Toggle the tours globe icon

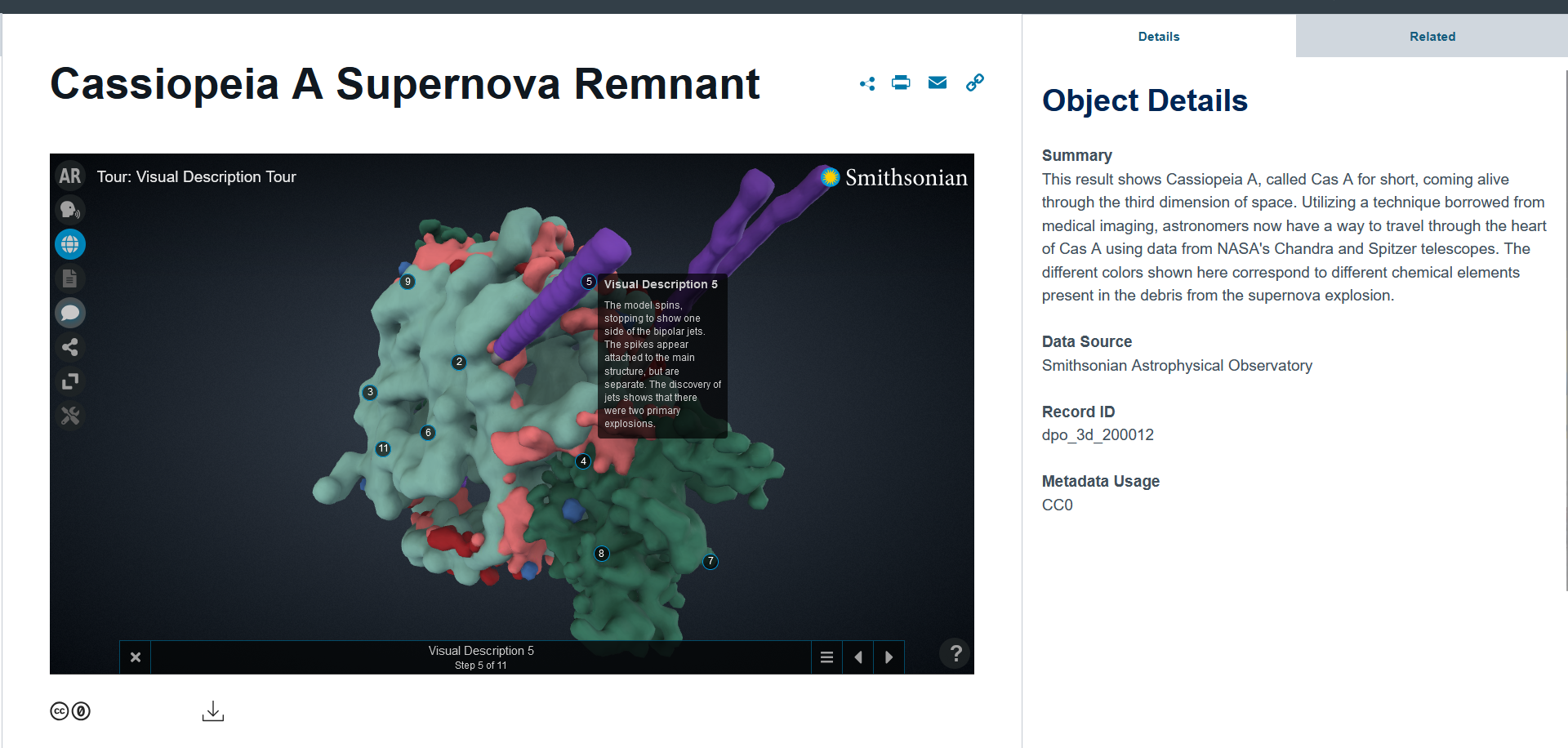[70, 244]
